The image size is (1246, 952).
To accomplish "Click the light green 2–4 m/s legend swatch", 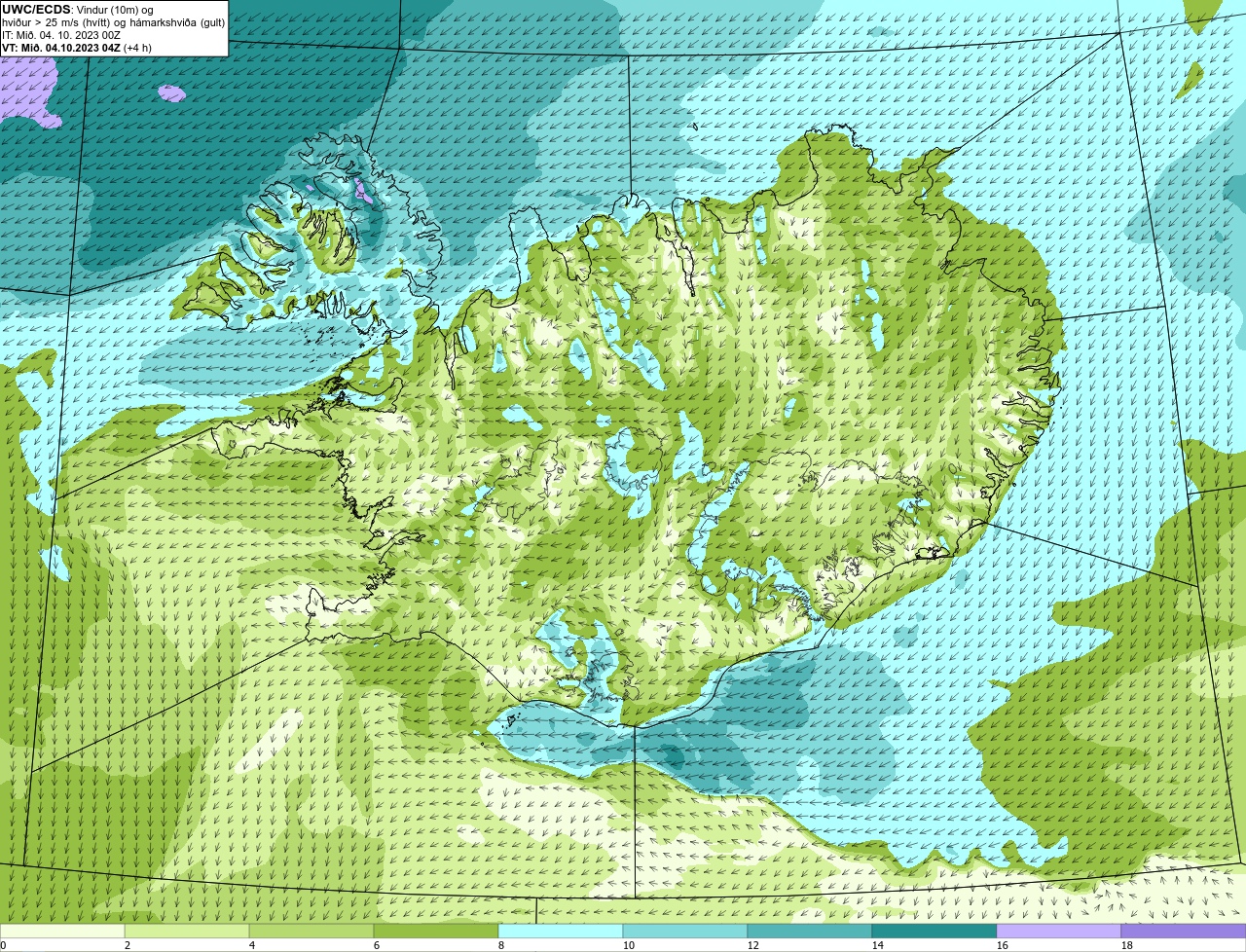I will click(x=187, y=931).
